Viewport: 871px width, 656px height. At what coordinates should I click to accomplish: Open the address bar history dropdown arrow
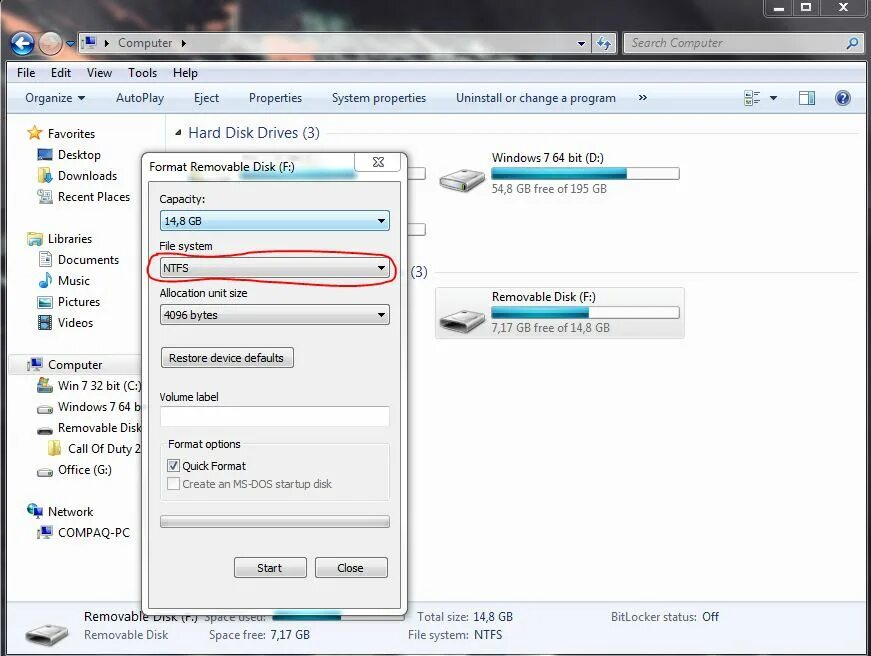pos(581,43)
